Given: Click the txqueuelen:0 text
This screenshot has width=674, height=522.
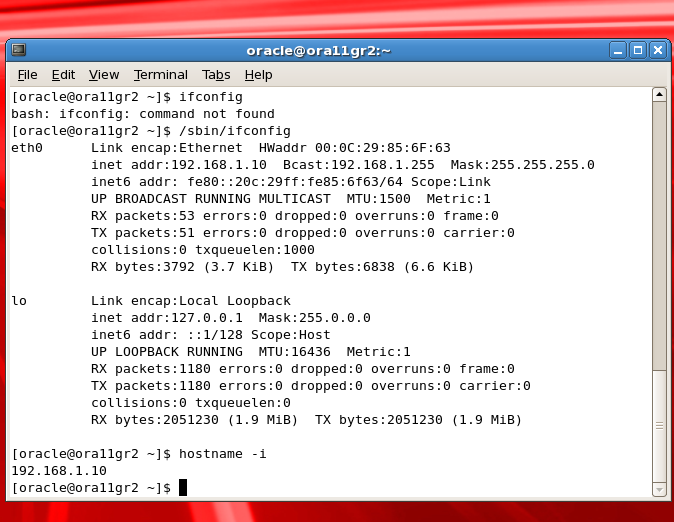Looking at the screenshot, I should point(243,403).
